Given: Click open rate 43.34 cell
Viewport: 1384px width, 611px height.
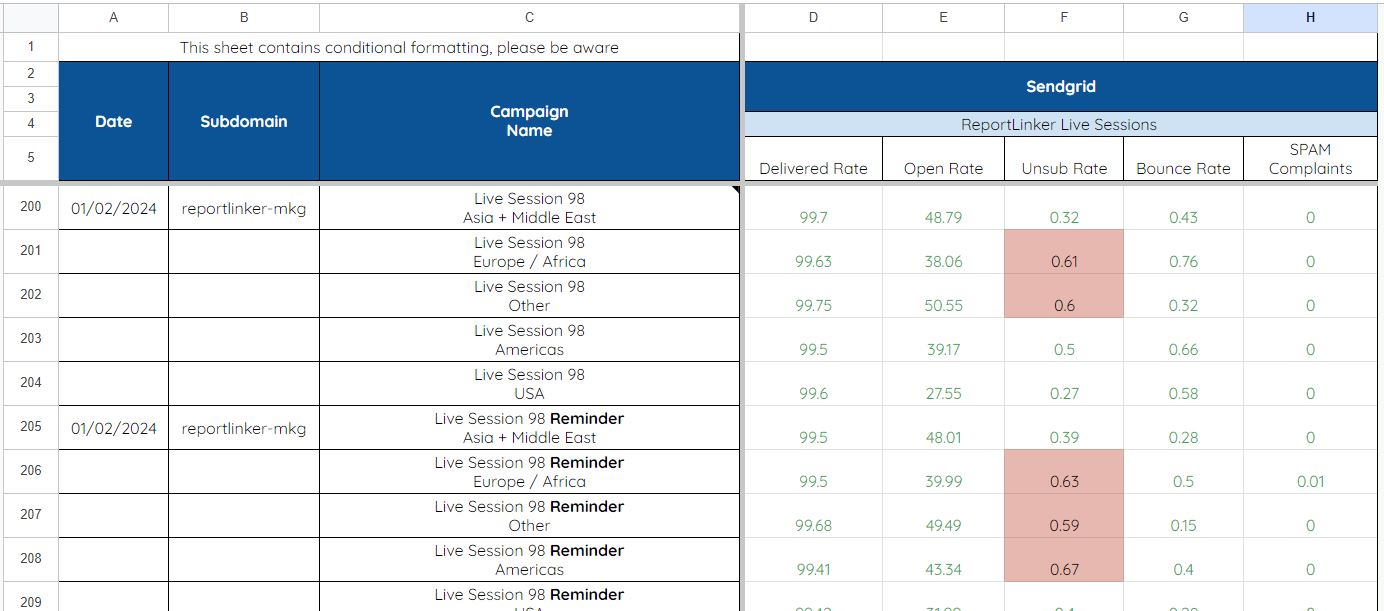Looking at the screenshot, I should (943, 560).
